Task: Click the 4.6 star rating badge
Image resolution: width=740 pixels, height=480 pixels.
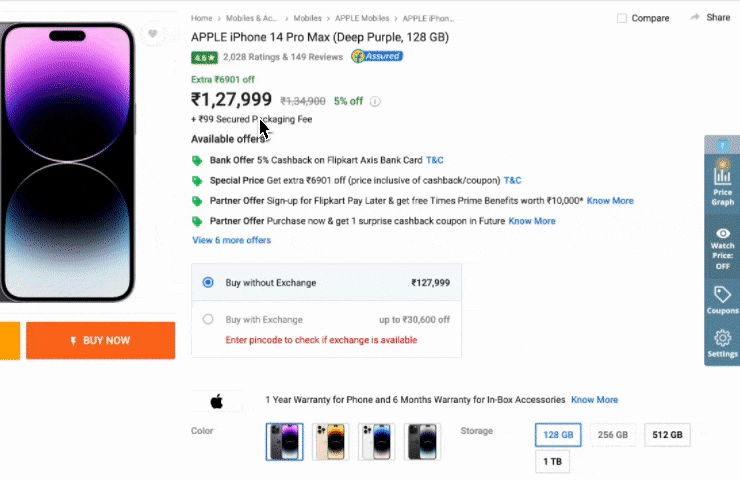Action: coord(205,57)
